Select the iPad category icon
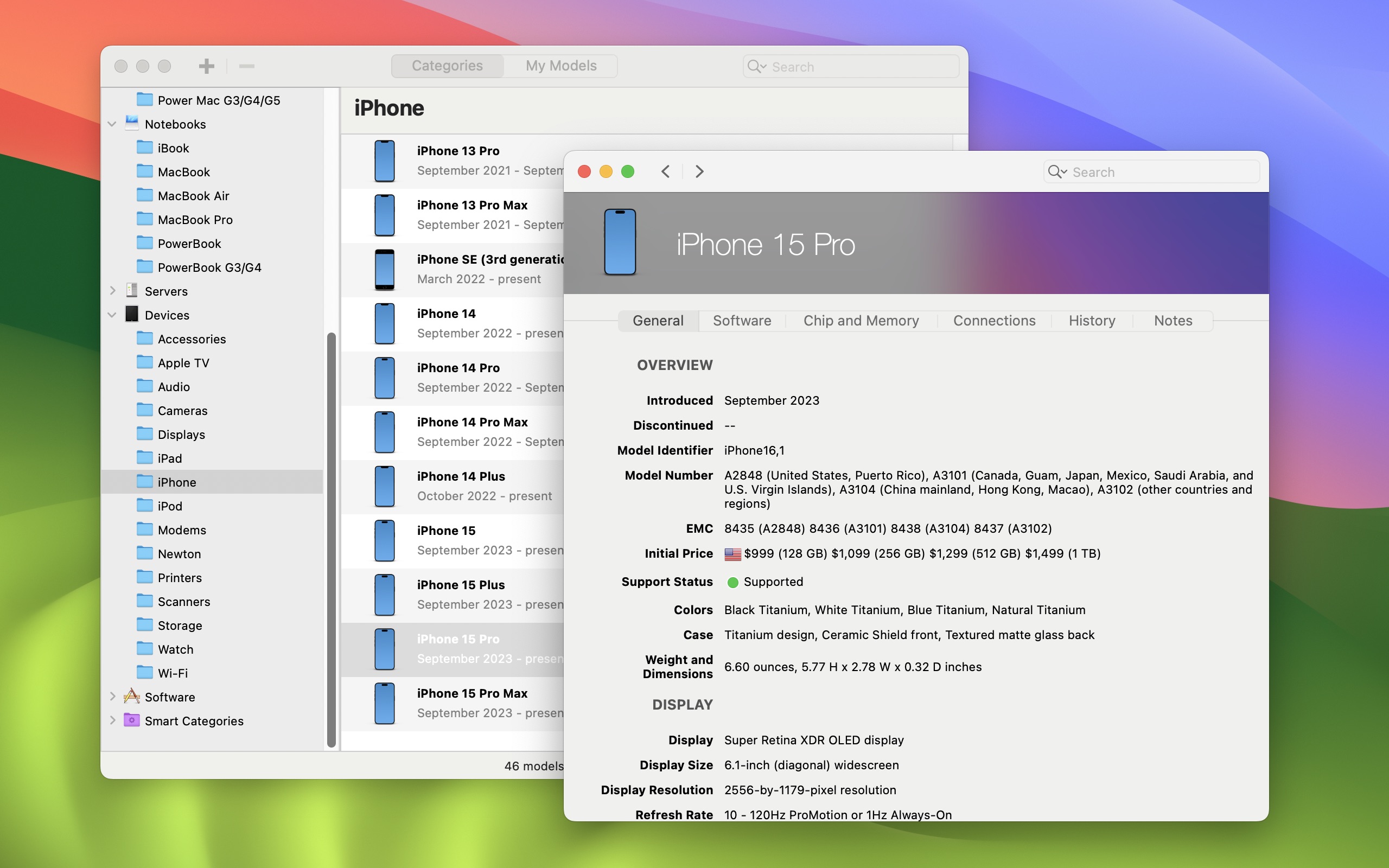The width and height of the screenshot is (1389, 868). tap(143, 458)
